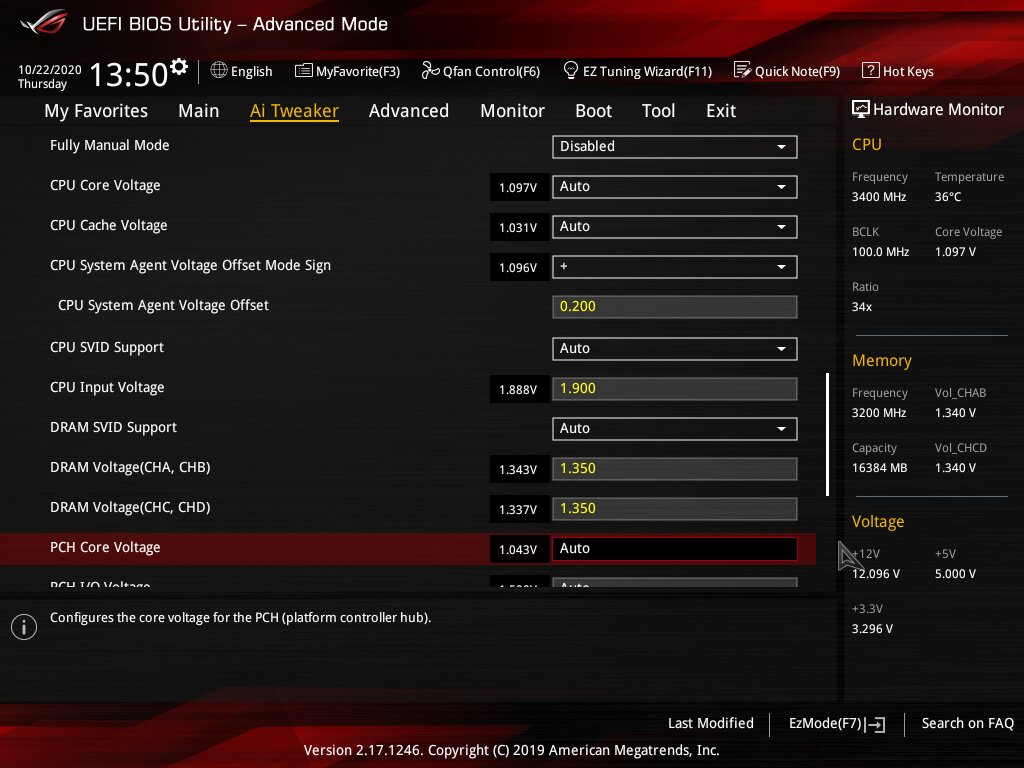This screenshot has width=1024, height=768.
Task: Click the 12.096 V reading
Action: [875, 573]
